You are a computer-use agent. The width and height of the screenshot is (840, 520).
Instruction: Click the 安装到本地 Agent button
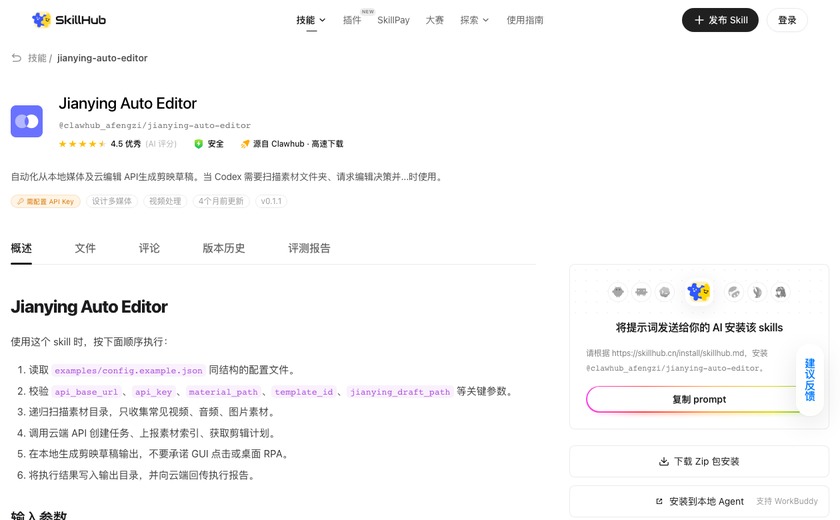pos(699,501)
